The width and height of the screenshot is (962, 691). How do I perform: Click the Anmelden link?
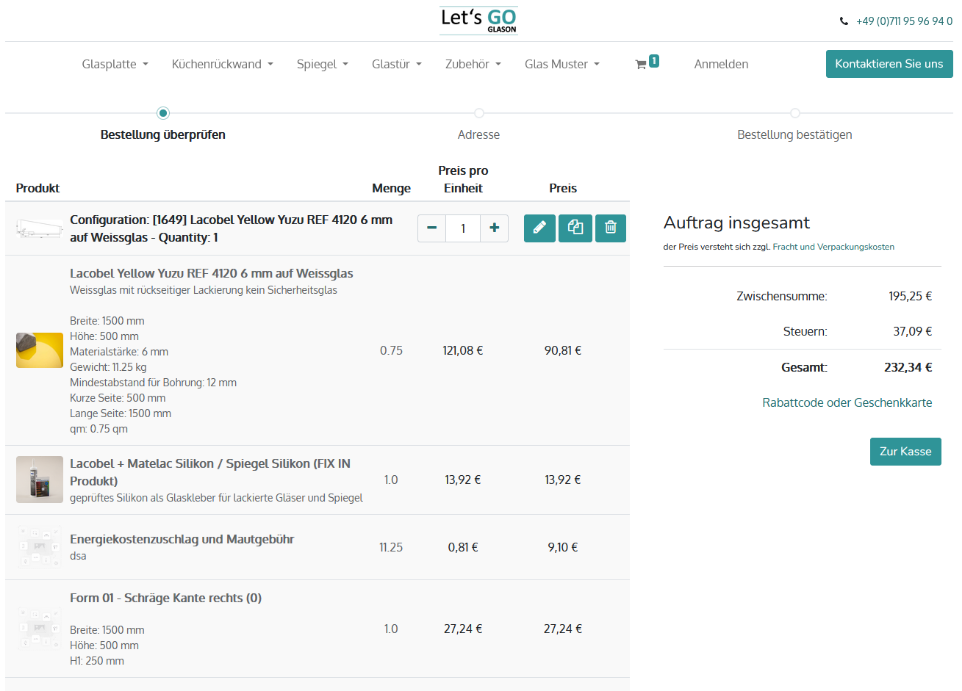721,64
